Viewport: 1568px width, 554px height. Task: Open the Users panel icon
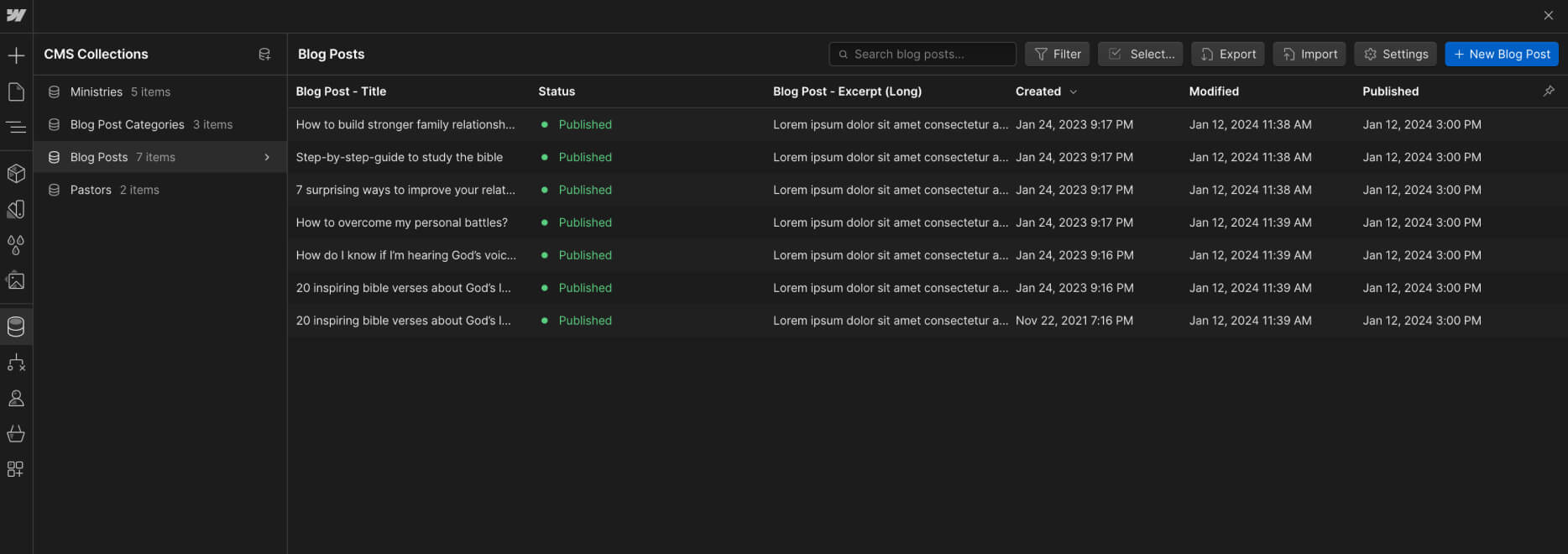coord(16,398)
